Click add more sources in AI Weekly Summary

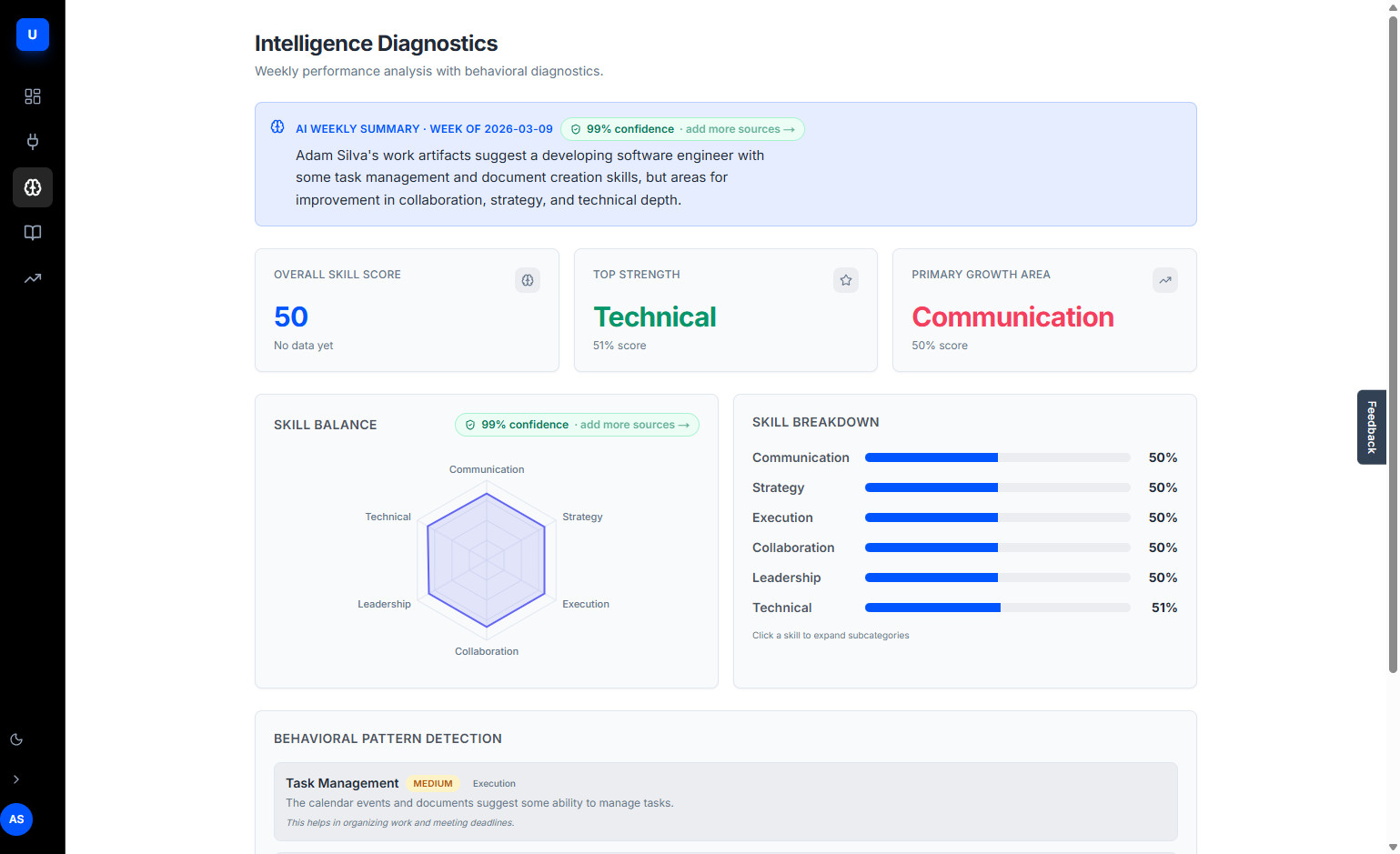(740, 129)
